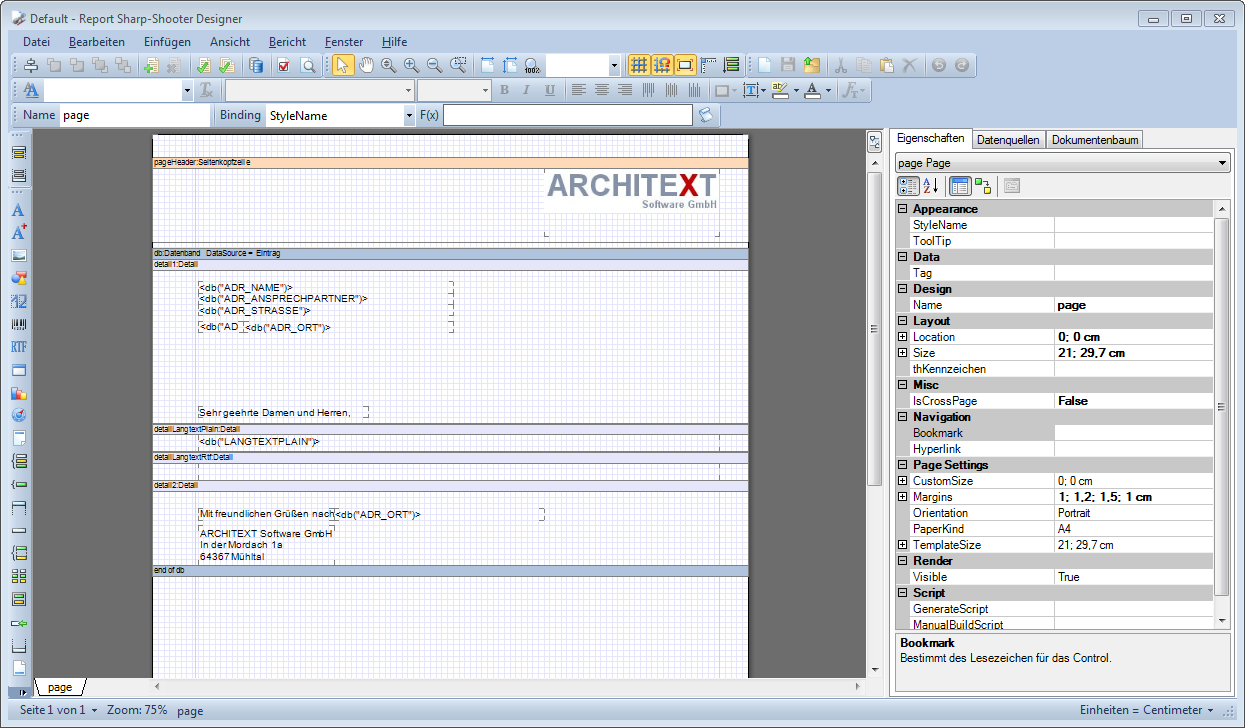Toggle the show grid button
This screenshot has width=1245, height=728.
tap(639, 65)
